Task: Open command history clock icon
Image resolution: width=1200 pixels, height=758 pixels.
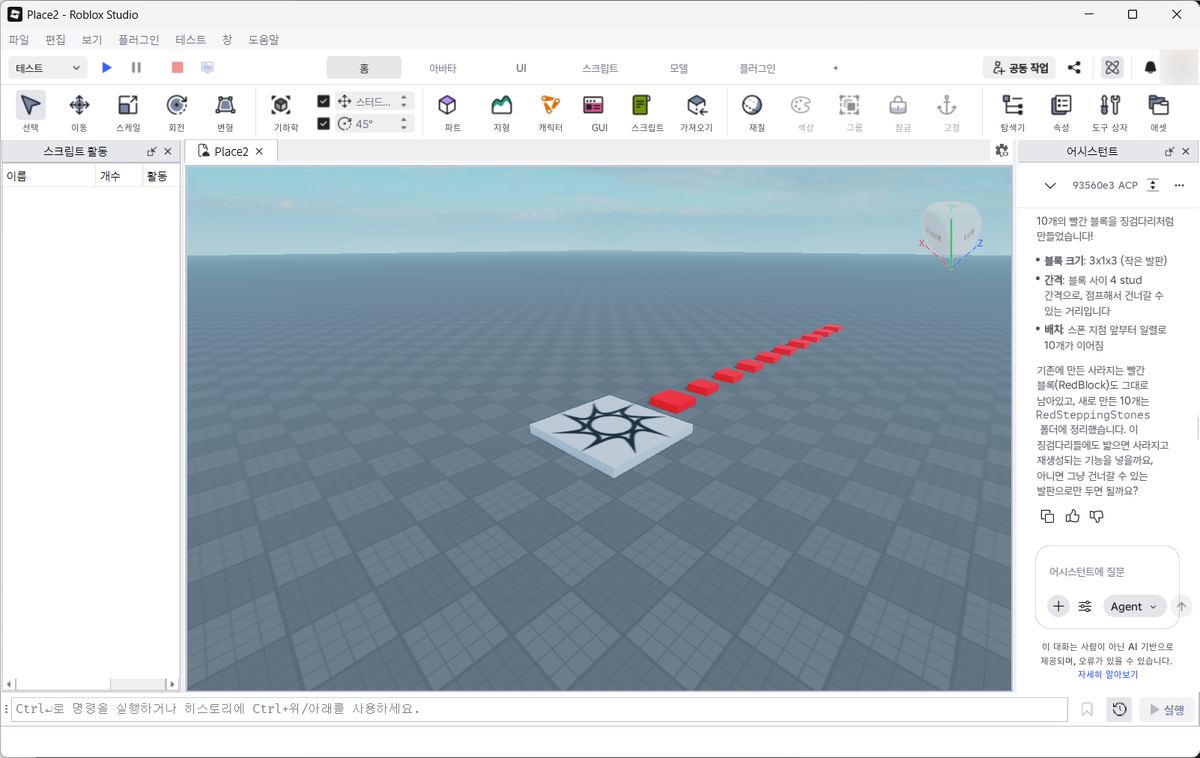Action: click(1119, 709)
